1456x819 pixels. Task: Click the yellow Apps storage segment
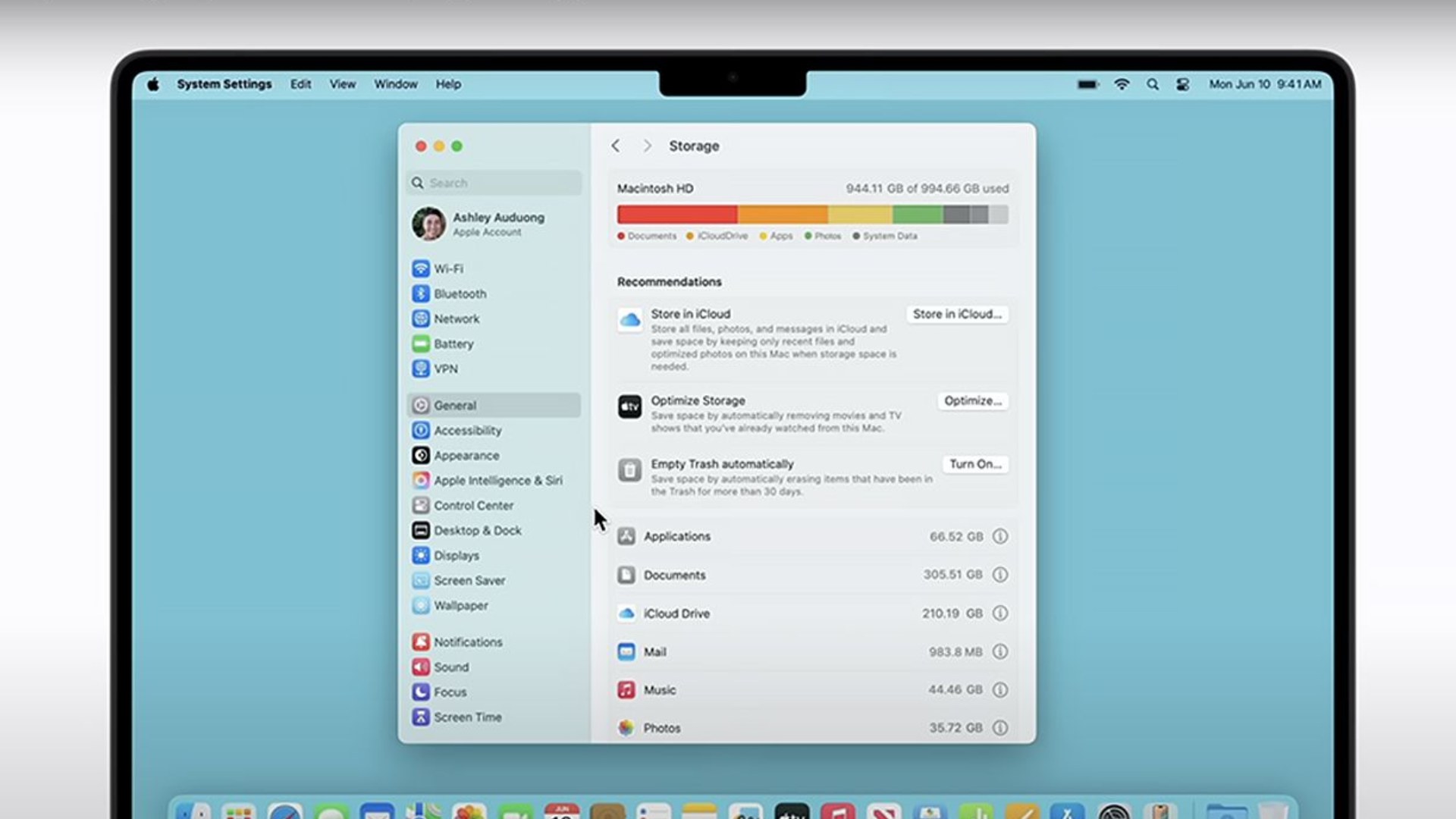coord(860,215)
